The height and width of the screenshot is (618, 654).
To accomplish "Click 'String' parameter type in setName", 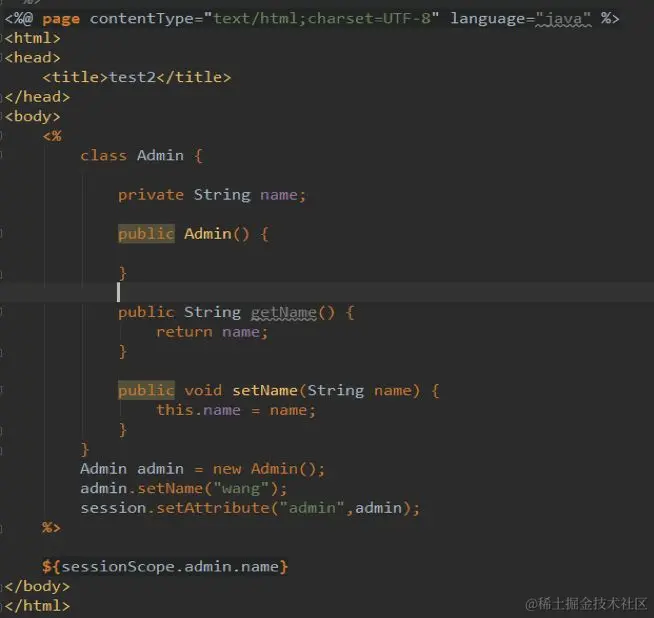I will tap(335, 390).
